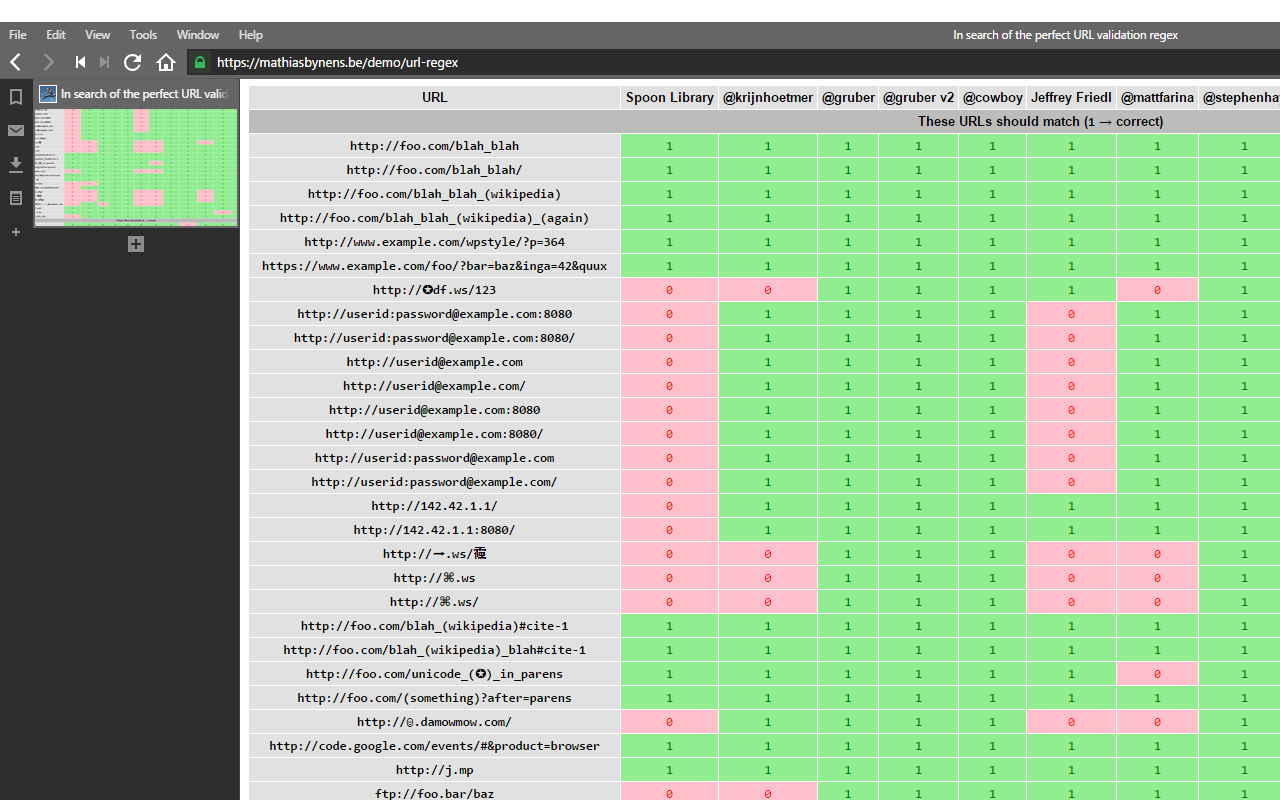Click http://foo.com/blah_(wikipedia)#cite-1 URL cell

click(435, 626)
